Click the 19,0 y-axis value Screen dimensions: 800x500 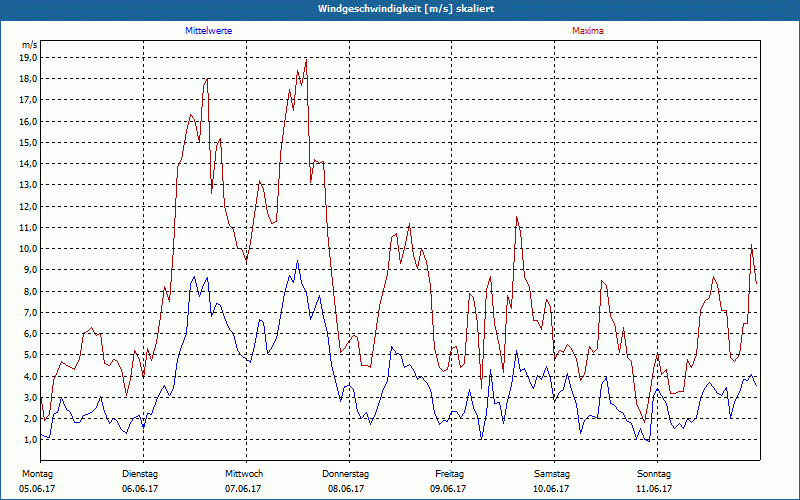click(29, 58)
